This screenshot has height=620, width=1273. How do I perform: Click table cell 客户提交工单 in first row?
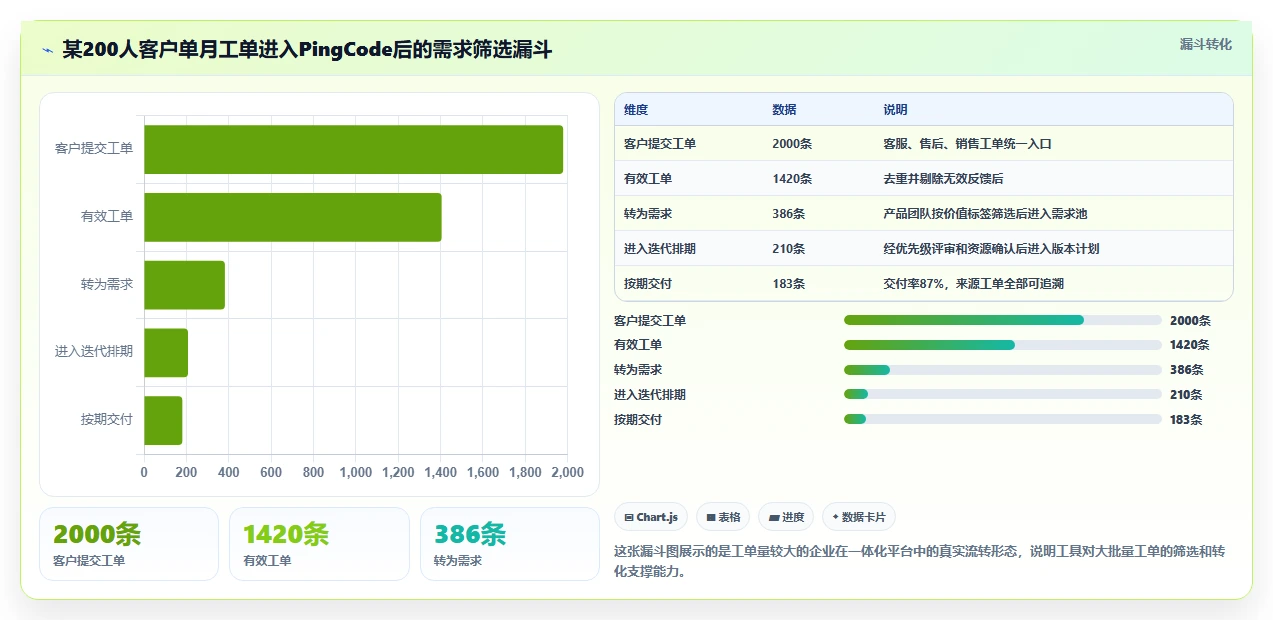pos(660,144)
